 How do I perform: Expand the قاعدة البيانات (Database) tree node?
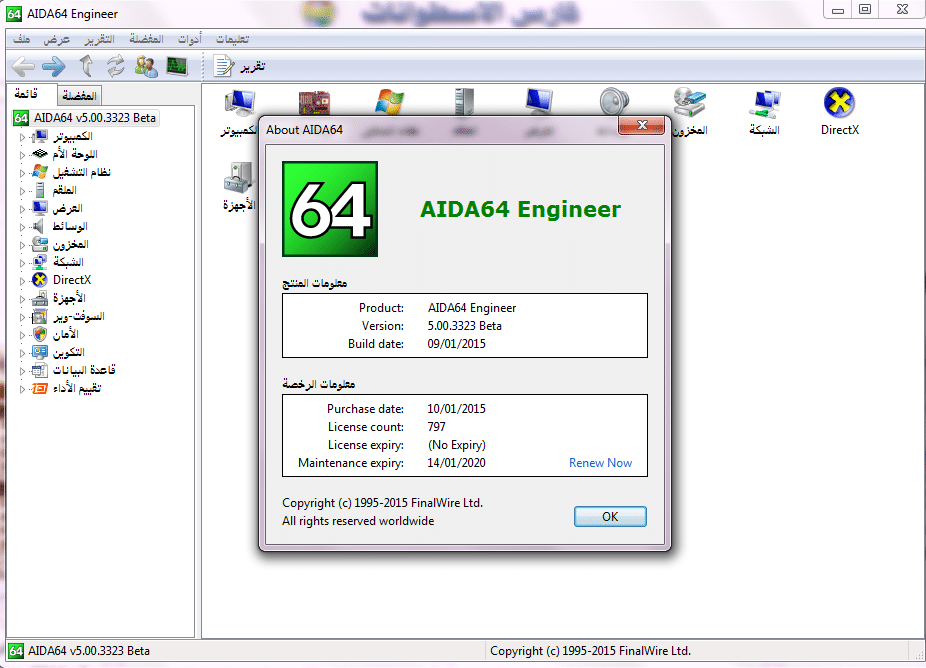click(22, 371)
